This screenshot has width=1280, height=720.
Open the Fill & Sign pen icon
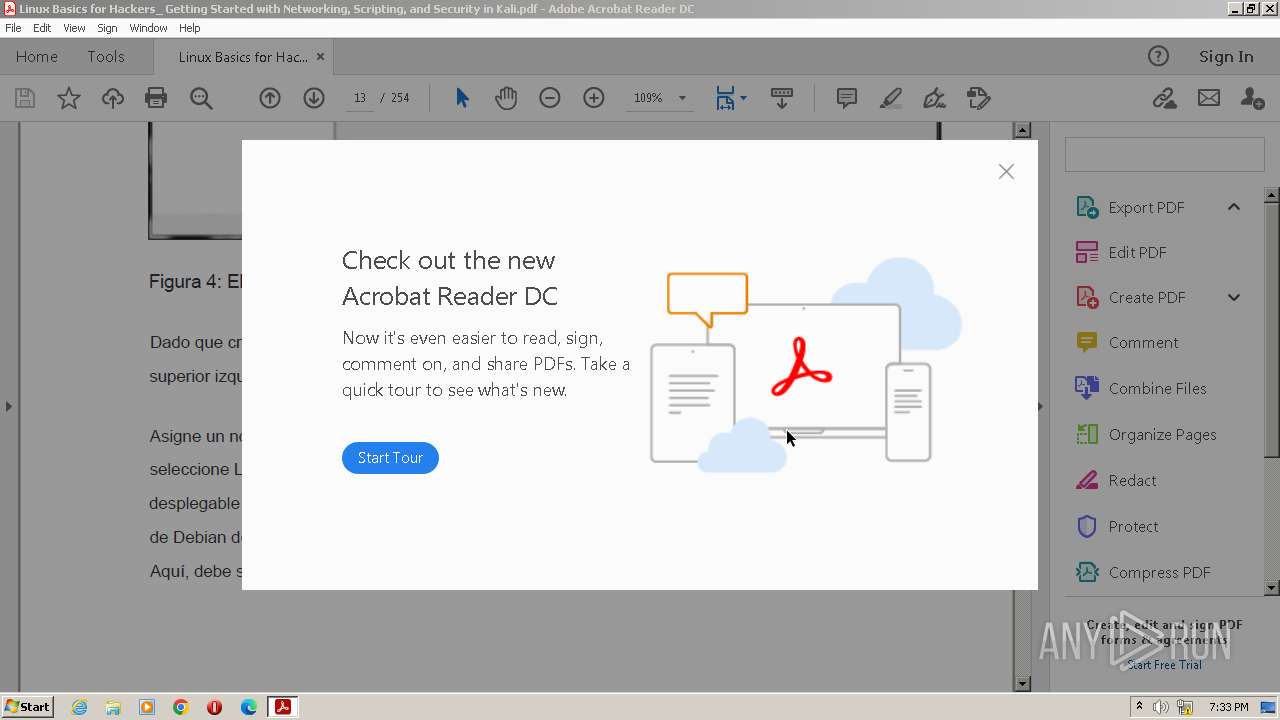point(935,98)
